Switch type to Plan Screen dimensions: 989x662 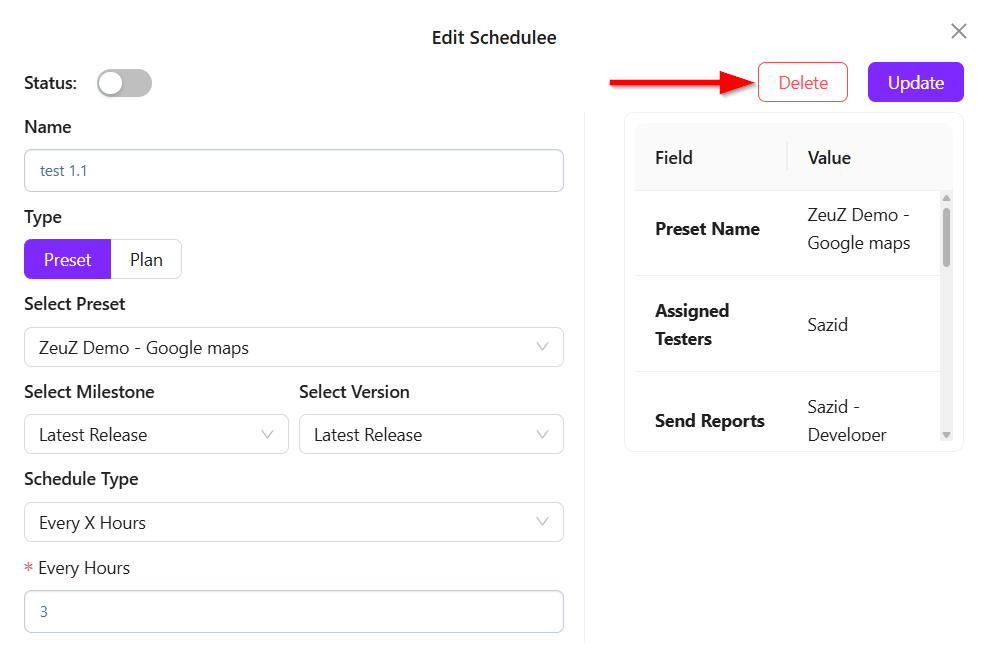[x=146, y=260]
